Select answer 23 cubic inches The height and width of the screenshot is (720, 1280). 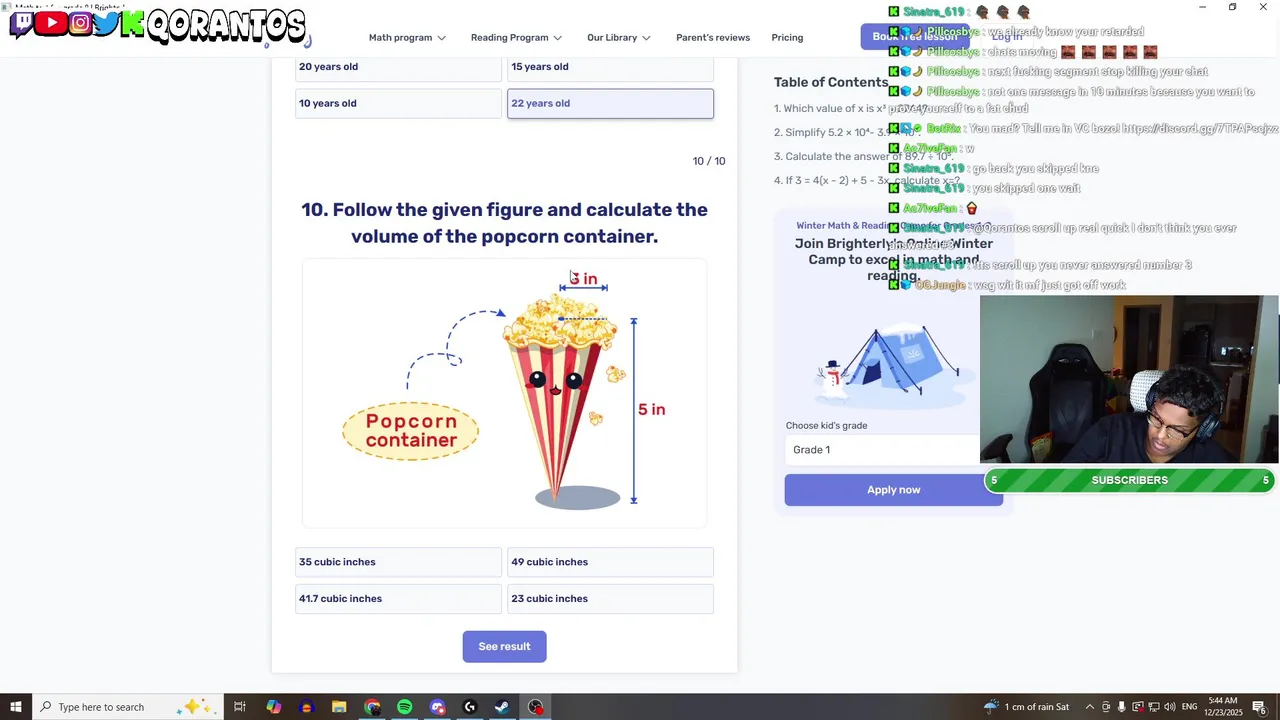[x=610, y=599]
